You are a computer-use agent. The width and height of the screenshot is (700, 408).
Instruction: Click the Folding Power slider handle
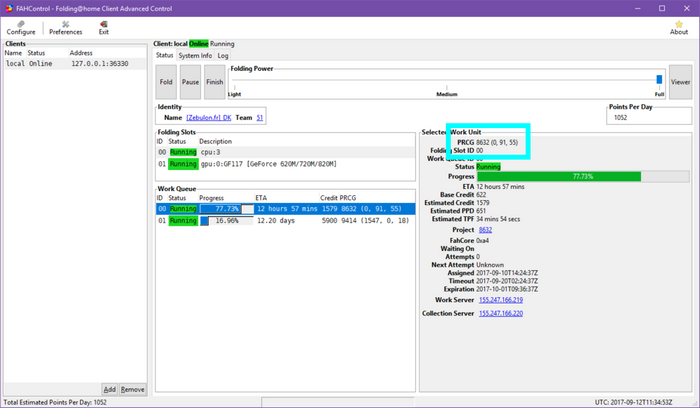[x=659, y=79]
